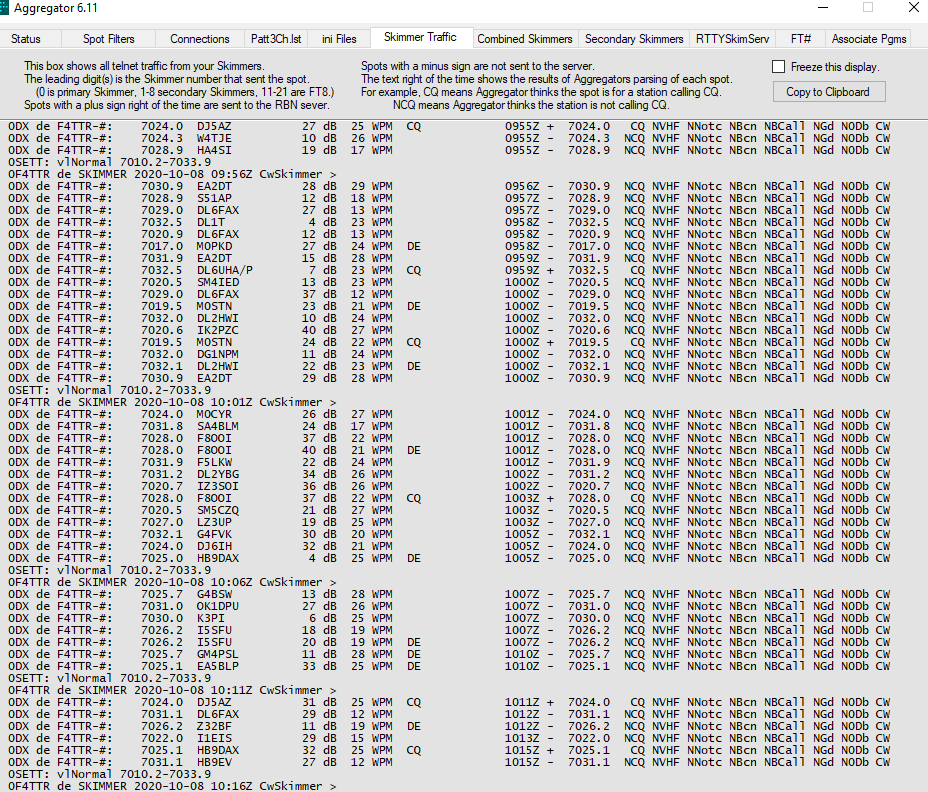Click the SKIMMER 2020-10-08 10:16Z line
The image size is (928, 792).
172,786
